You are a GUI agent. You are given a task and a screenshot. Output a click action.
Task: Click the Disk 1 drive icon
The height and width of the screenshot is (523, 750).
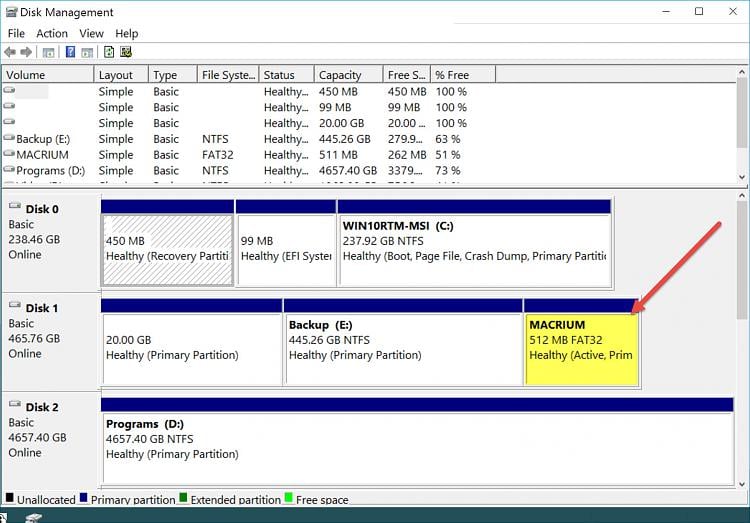[15, 305]
